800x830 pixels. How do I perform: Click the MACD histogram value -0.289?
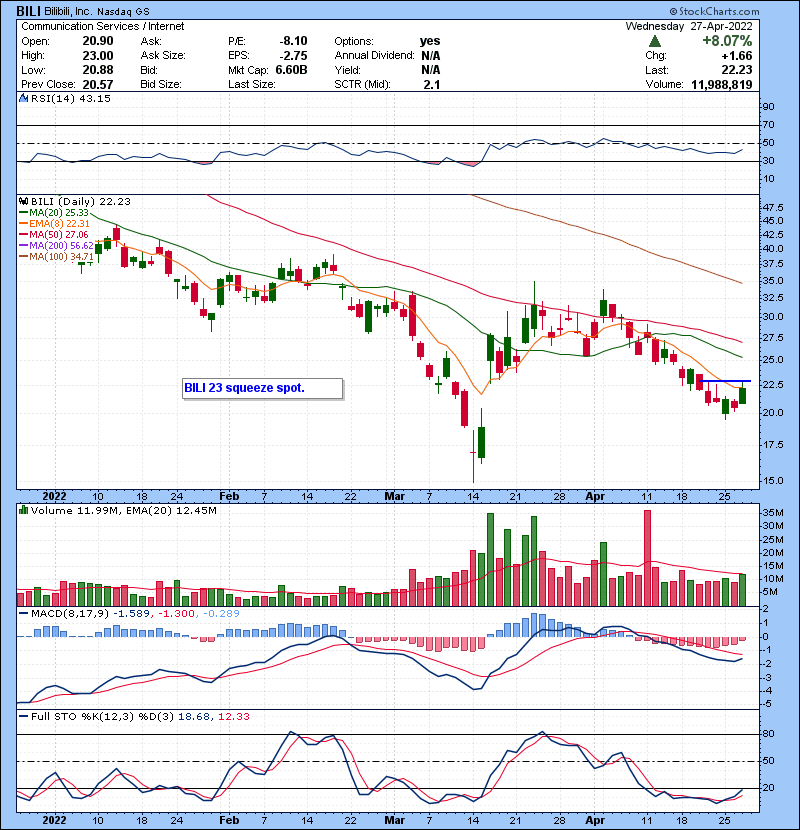pos(220,614)
